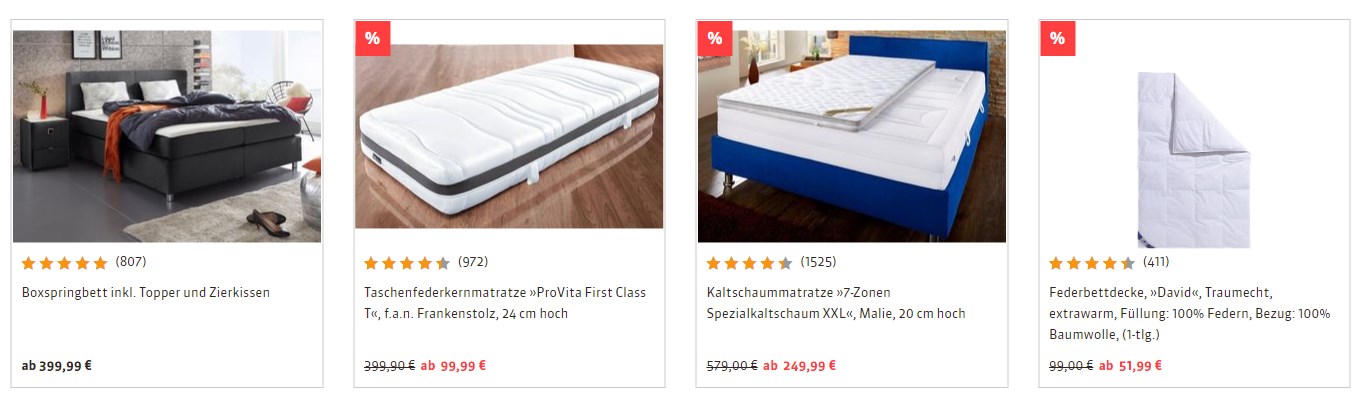Click star rating of Boxspringbett product
1358x405 pixels.
pyautogui.click(x=64, y=263)
